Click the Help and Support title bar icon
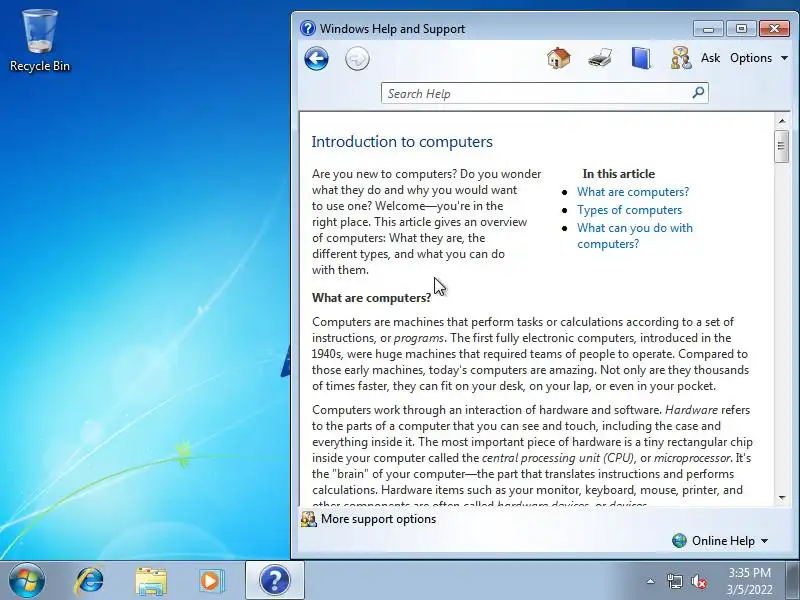Image resolution: width=800 pixels, height=600 pixels. [x=308, y=28]
